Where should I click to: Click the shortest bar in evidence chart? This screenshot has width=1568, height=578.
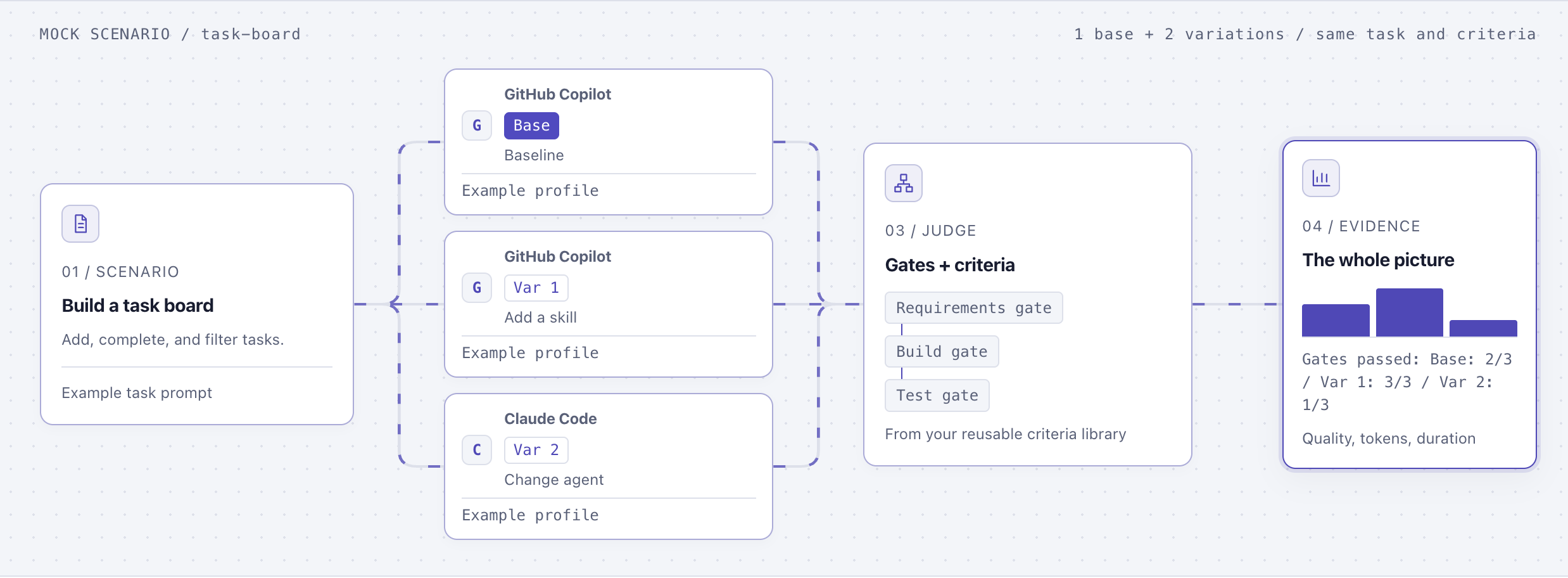(x=1483, y=328)
